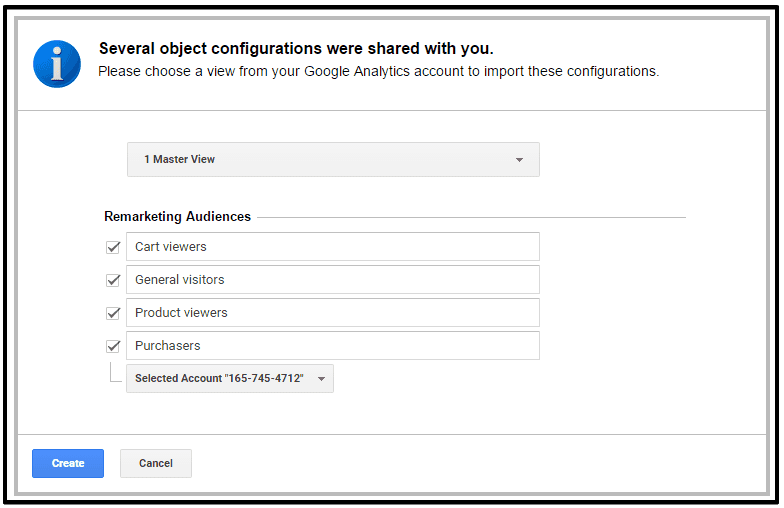Select the Purchasers text input
Screen dimensions: 784x508
tap(333, 346)
